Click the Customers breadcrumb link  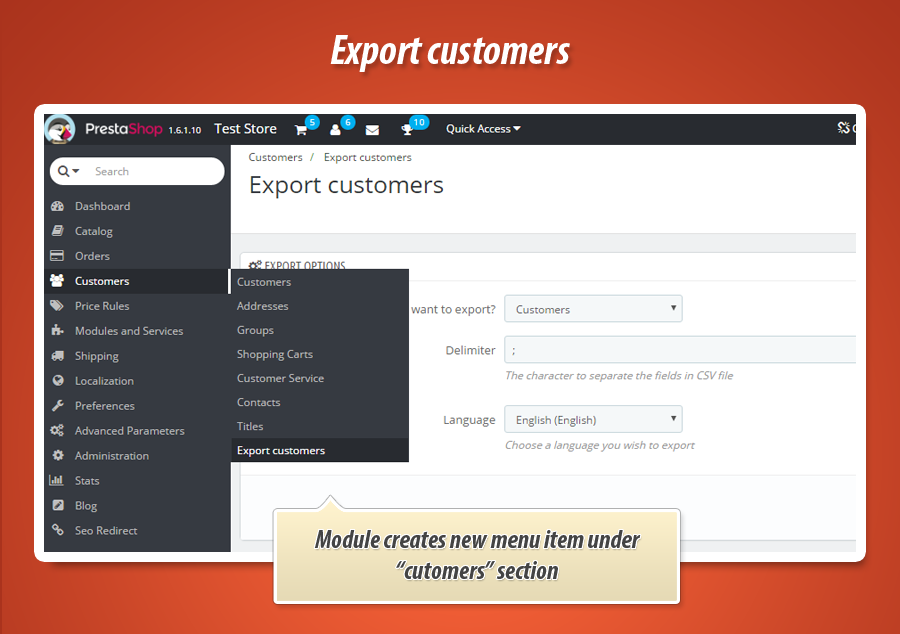(275, 157)
